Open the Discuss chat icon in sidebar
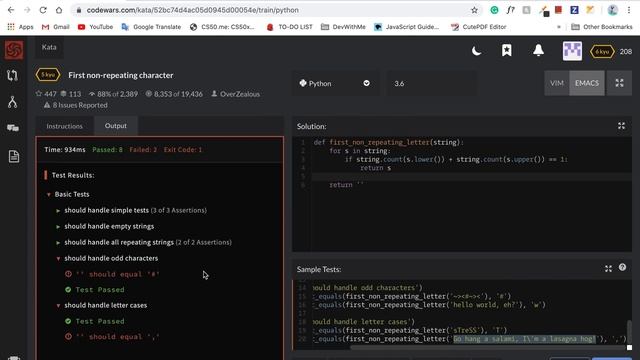 [13, 128]
